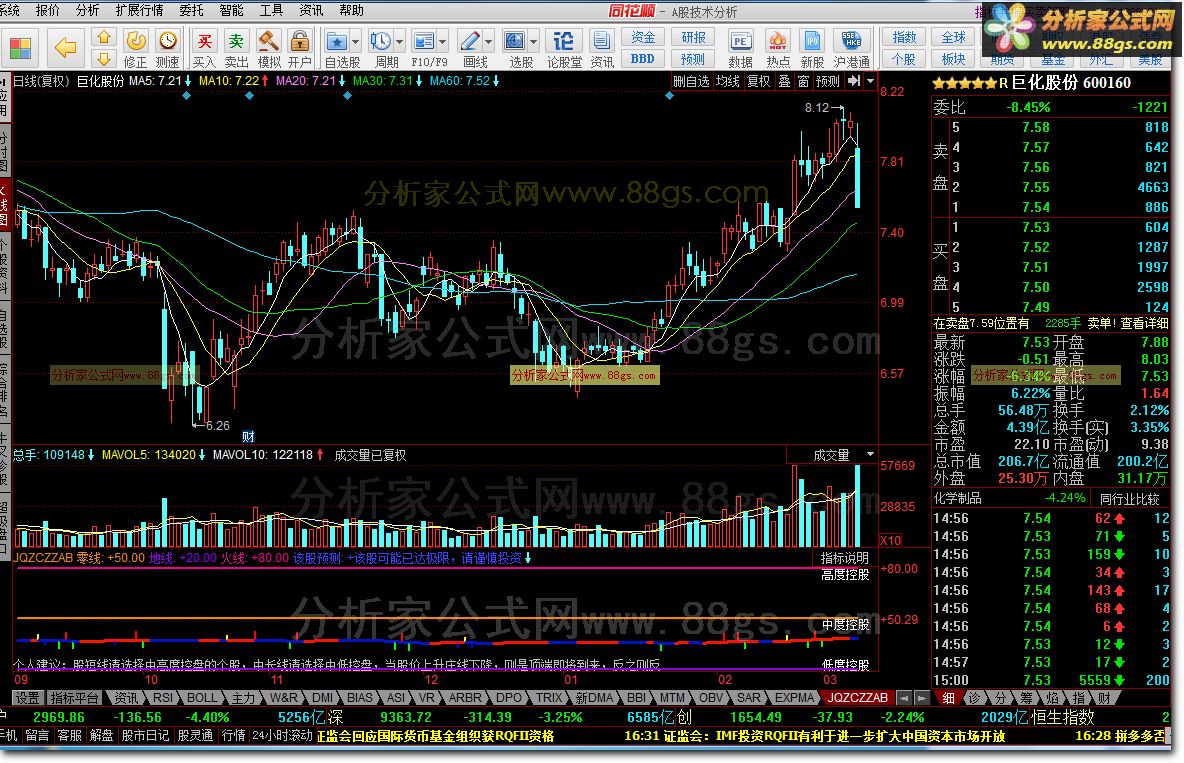Image resolution: width=1184 pixels, height=763 pixels.
Task: Click 删自选 remove from watchlist button
Action: (x=691, y=81)
